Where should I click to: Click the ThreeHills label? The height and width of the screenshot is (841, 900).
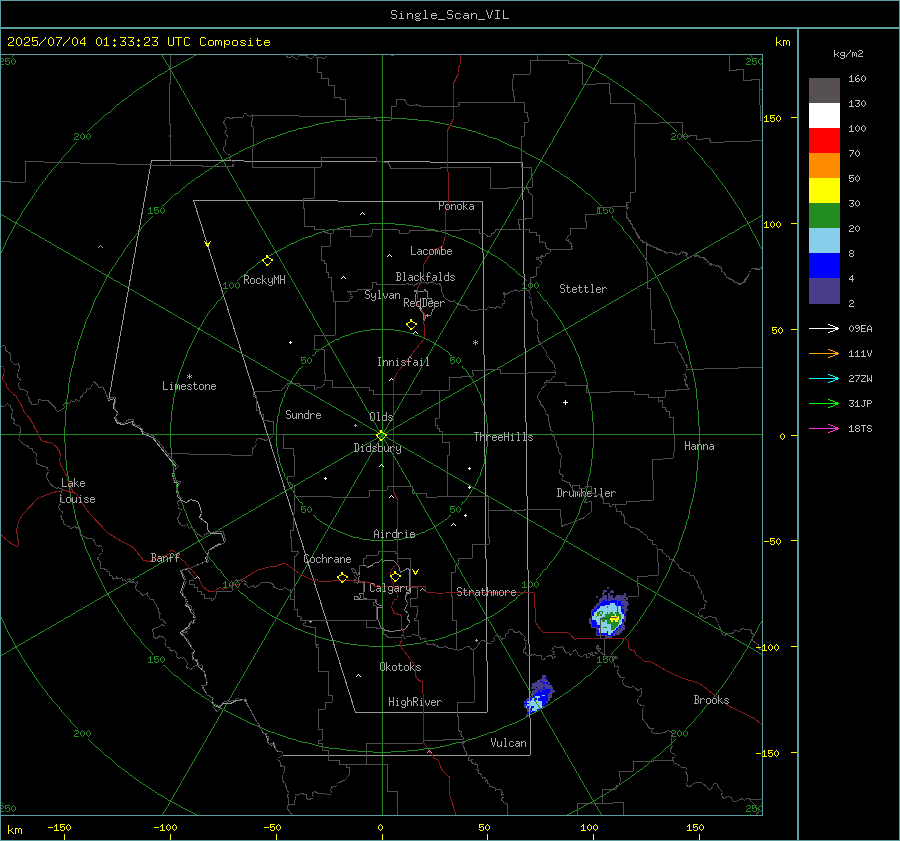click(503, 437)
